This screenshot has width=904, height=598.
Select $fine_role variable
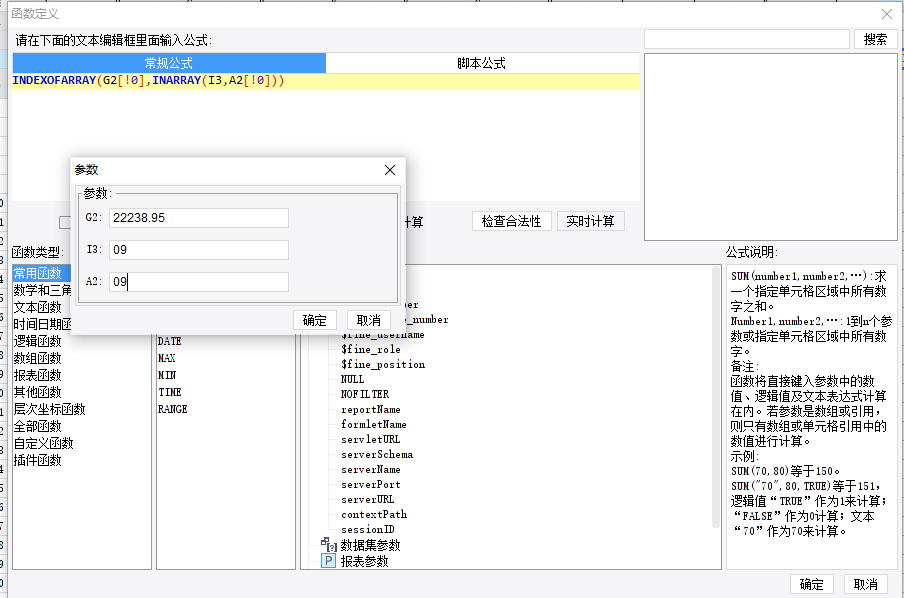[x=371, y=349]
